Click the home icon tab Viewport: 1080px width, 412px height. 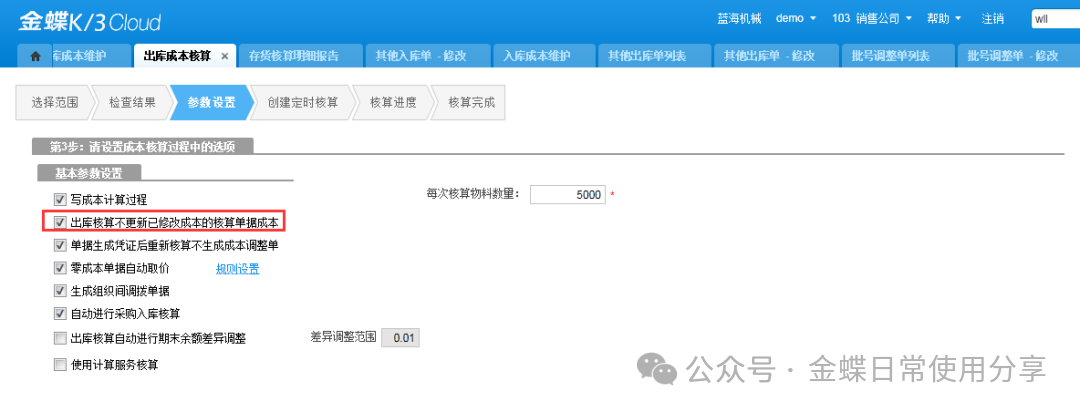[x=35, y=56]
